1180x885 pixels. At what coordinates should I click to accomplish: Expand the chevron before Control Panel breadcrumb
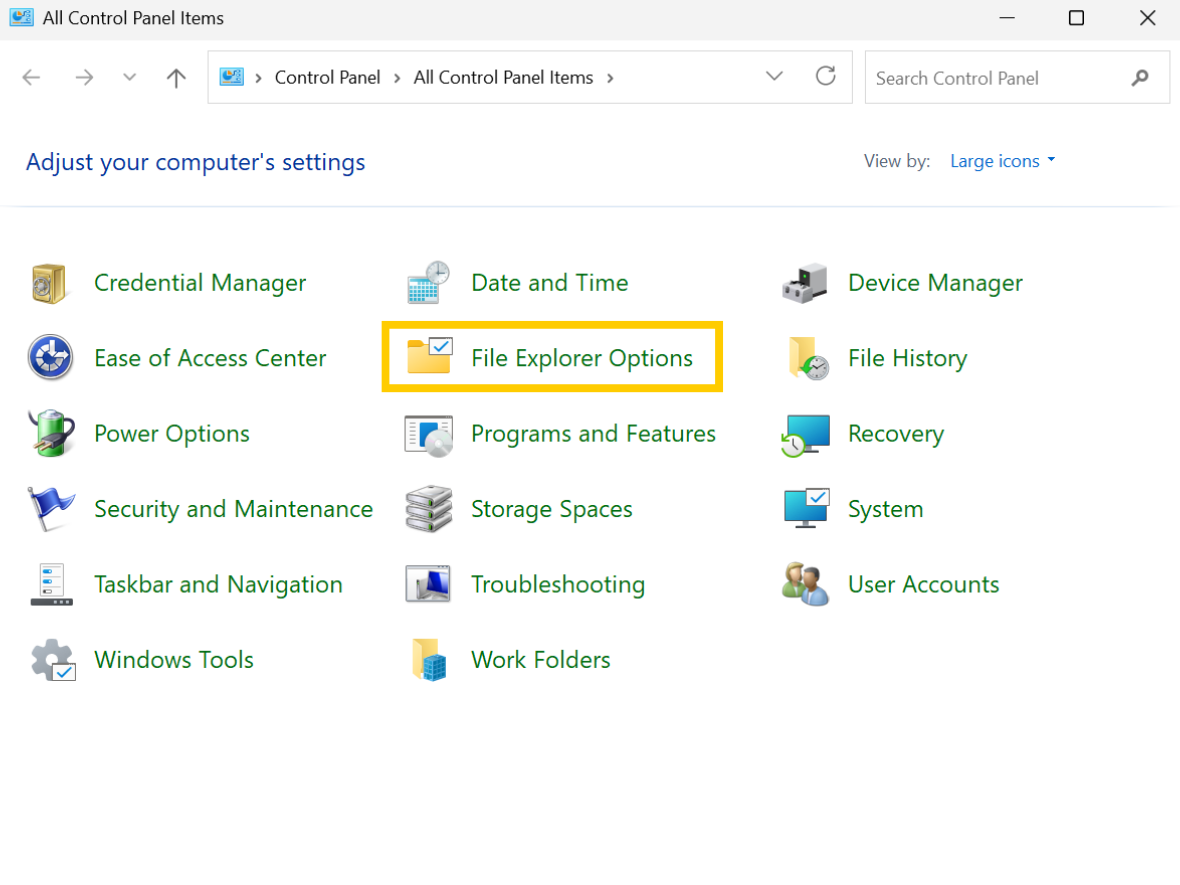(x=258, y=78)
